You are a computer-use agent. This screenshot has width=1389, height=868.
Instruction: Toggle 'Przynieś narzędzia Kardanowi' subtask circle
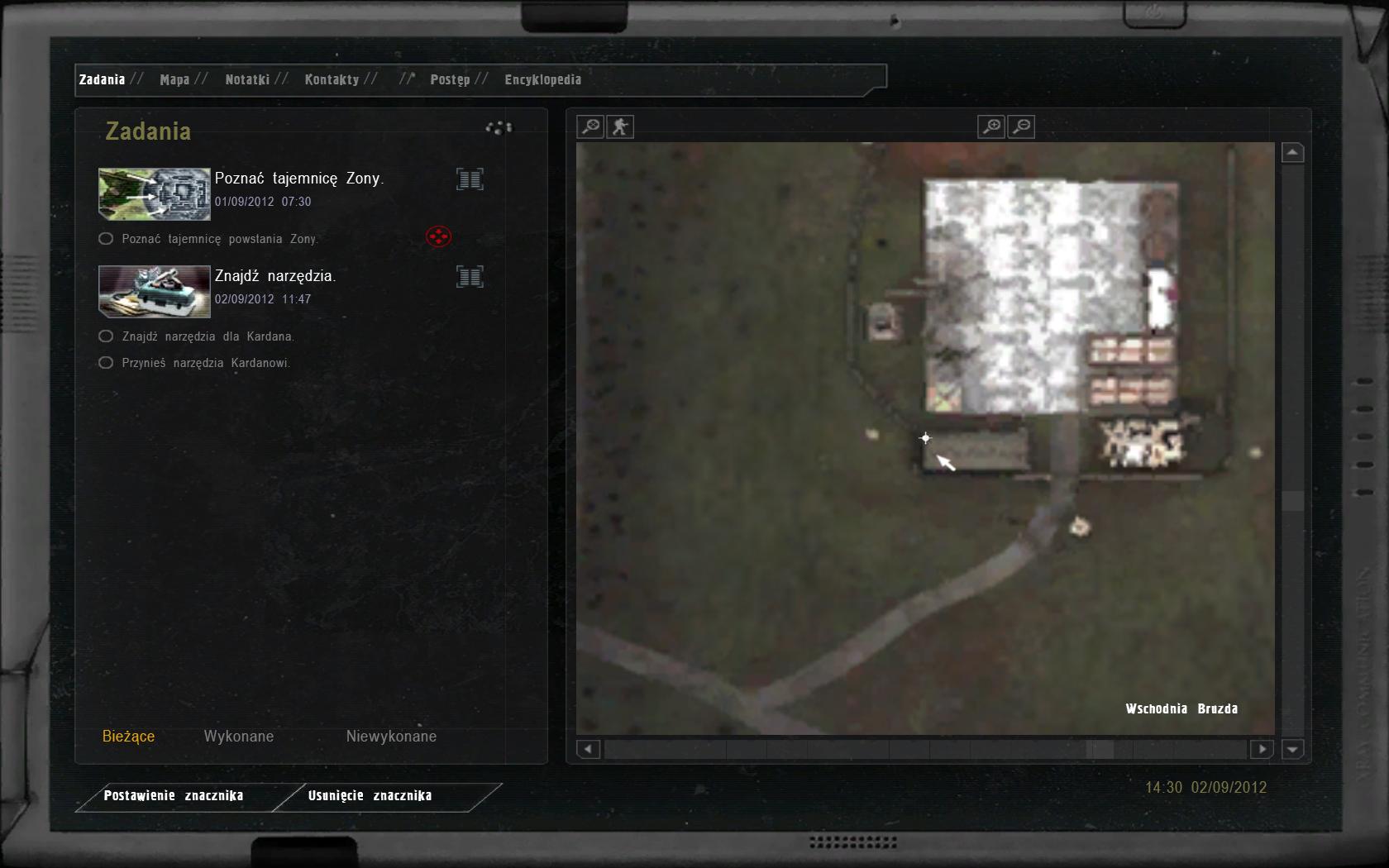106,363
